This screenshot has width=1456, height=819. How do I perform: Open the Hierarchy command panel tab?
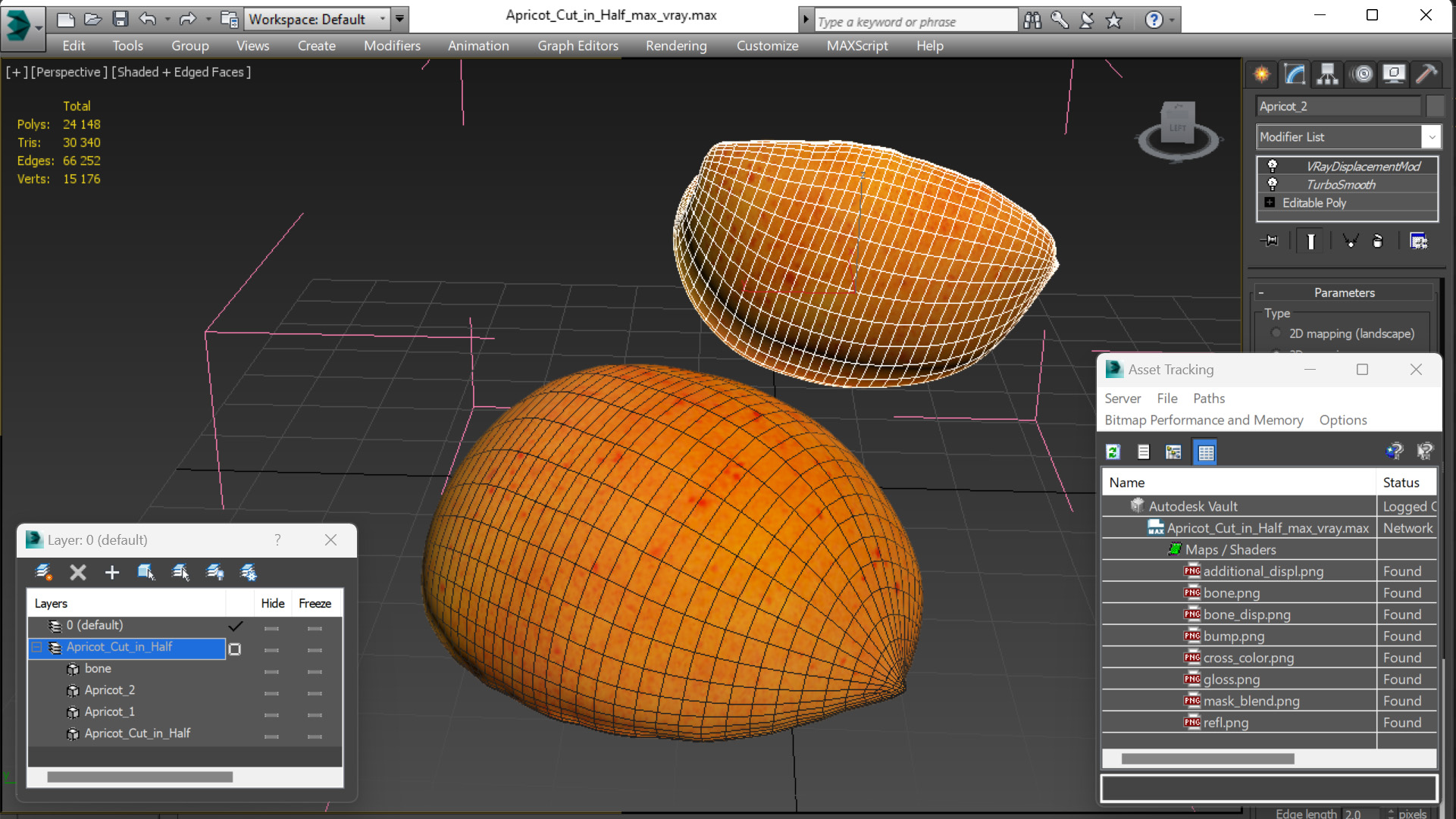[1327, 73]
